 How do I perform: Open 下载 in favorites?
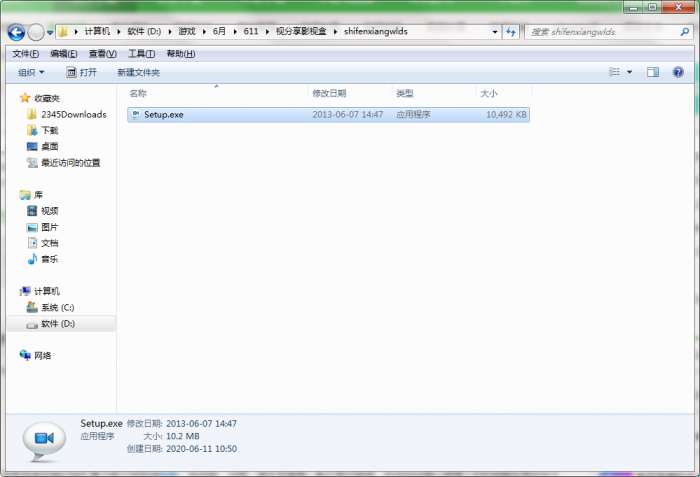point(50,130)
